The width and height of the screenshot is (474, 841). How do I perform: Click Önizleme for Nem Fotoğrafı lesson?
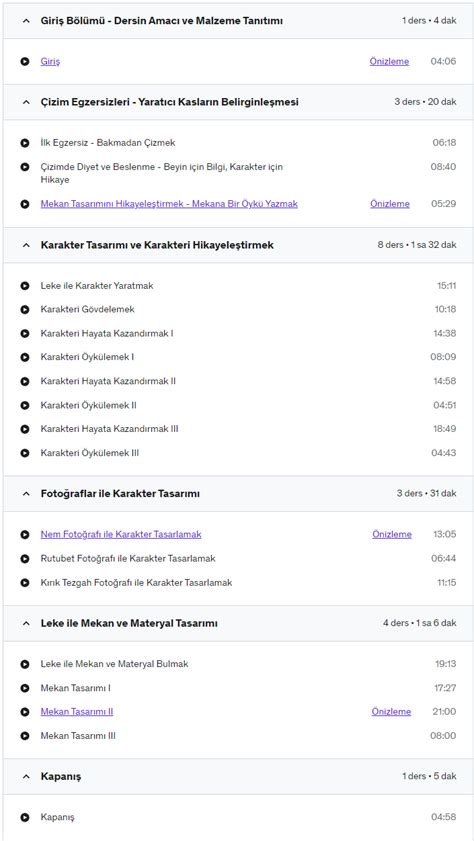point(392,534)
